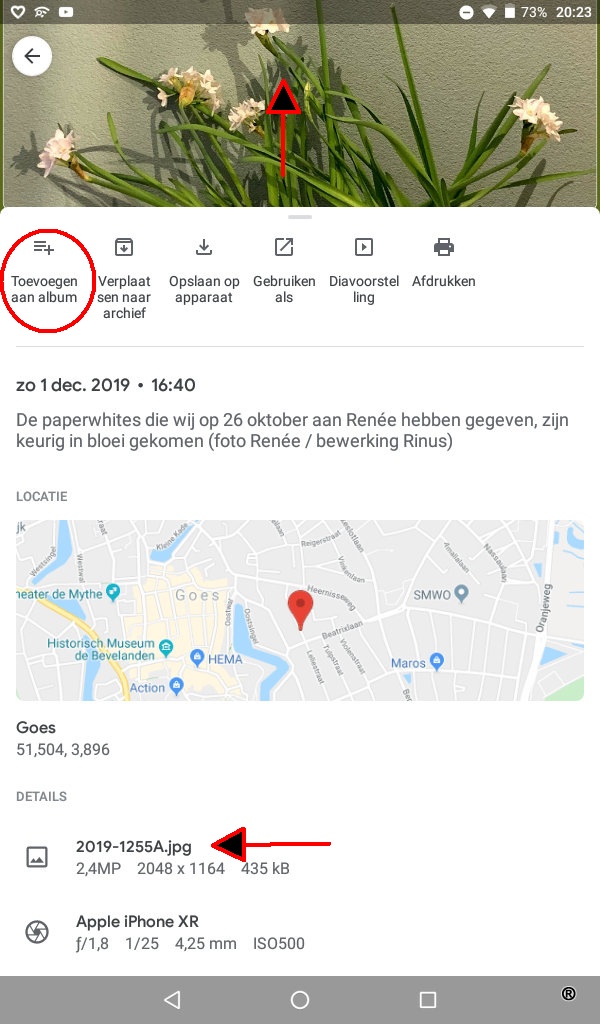
Task: Tap the image file icon beside 2019-1255A.jpg
Action: (x=37, y=857)
